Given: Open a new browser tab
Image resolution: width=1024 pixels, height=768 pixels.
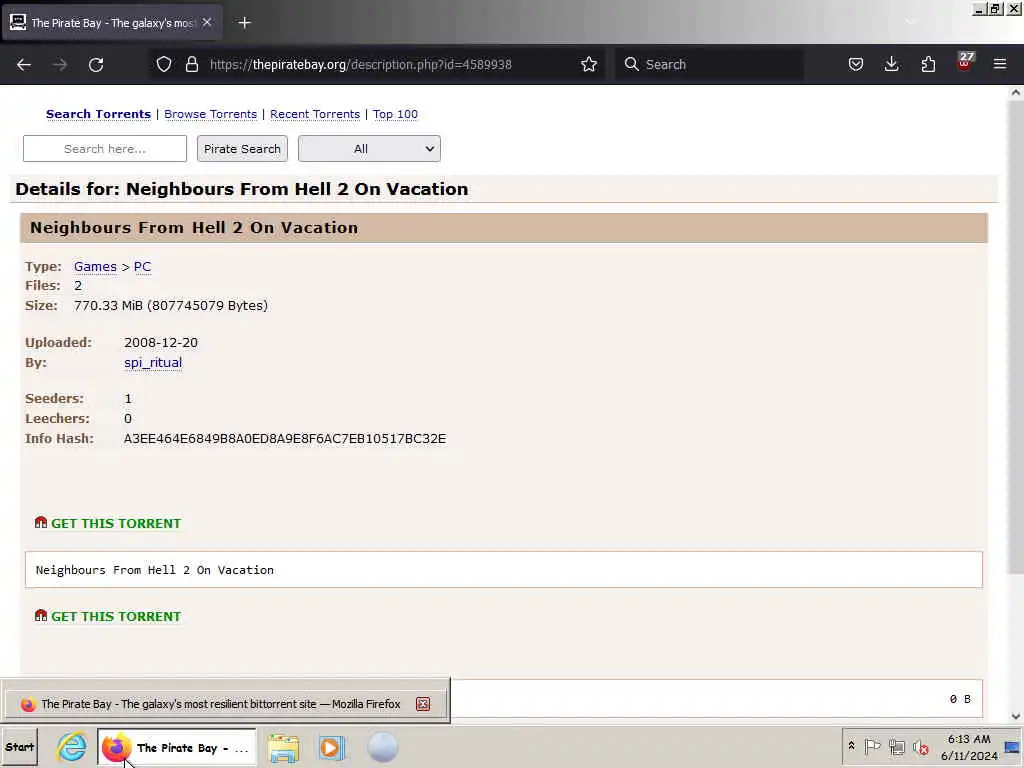Looking at the screenshot, I should 244,23.
